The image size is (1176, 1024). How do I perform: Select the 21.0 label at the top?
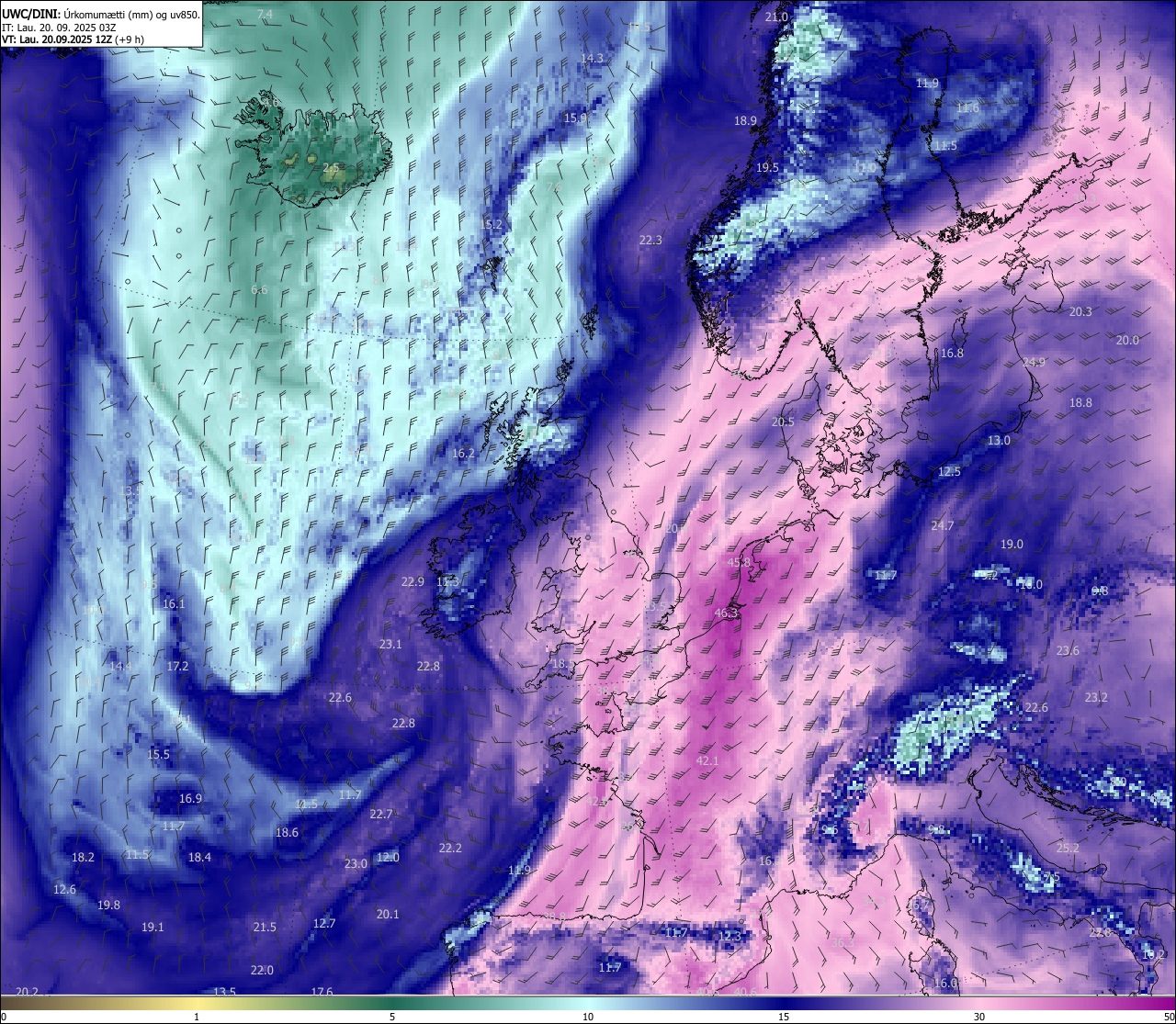click(x=776, y=17)
